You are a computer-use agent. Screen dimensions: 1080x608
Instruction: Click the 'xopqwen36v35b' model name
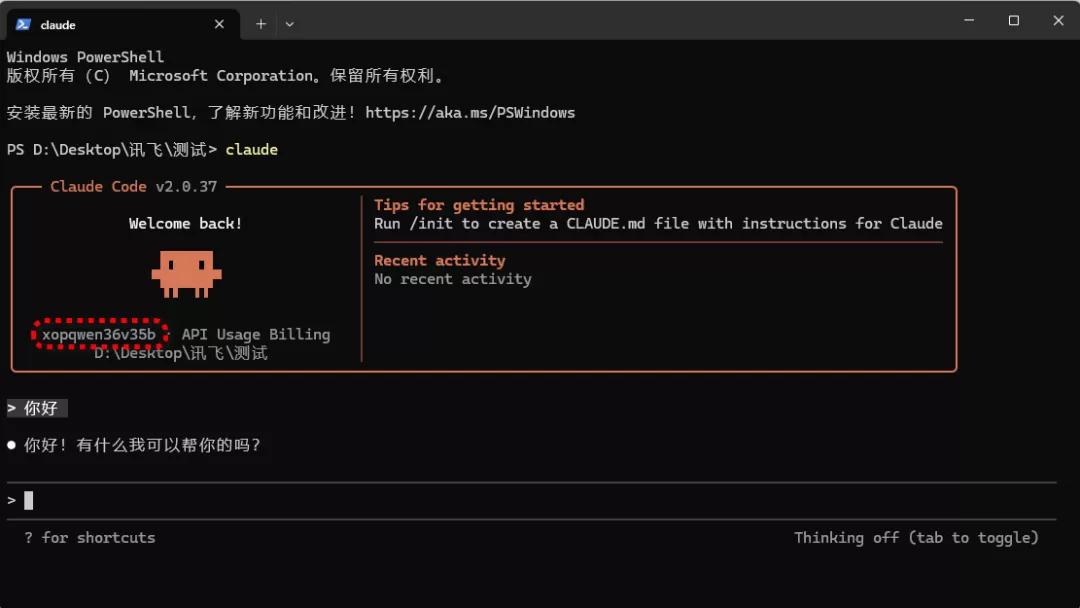(99, 335)
